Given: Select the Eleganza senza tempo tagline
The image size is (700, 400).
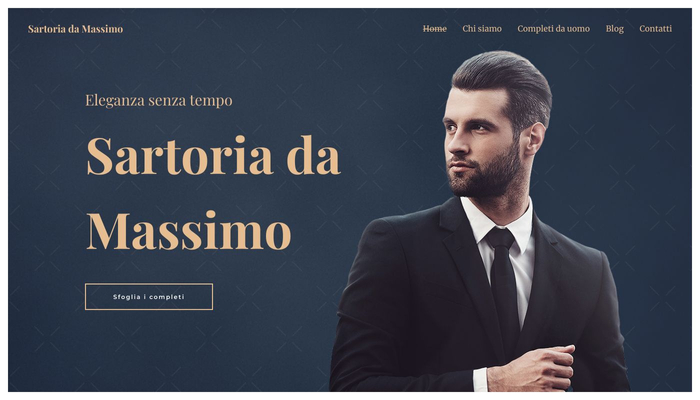Looking at the screenshot, I should coord(158,100).
